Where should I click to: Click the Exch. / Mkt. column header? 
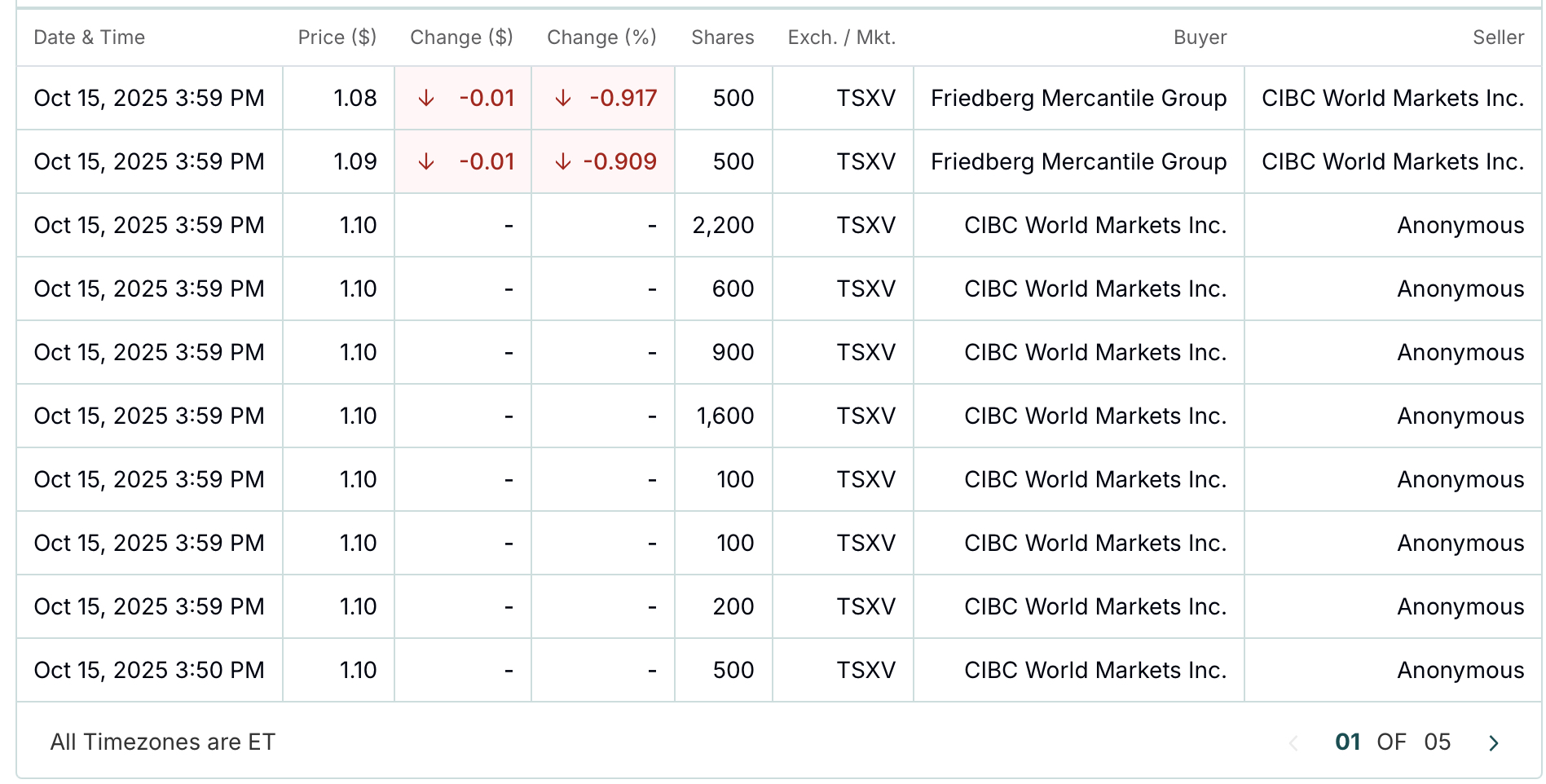pos(841,37)
